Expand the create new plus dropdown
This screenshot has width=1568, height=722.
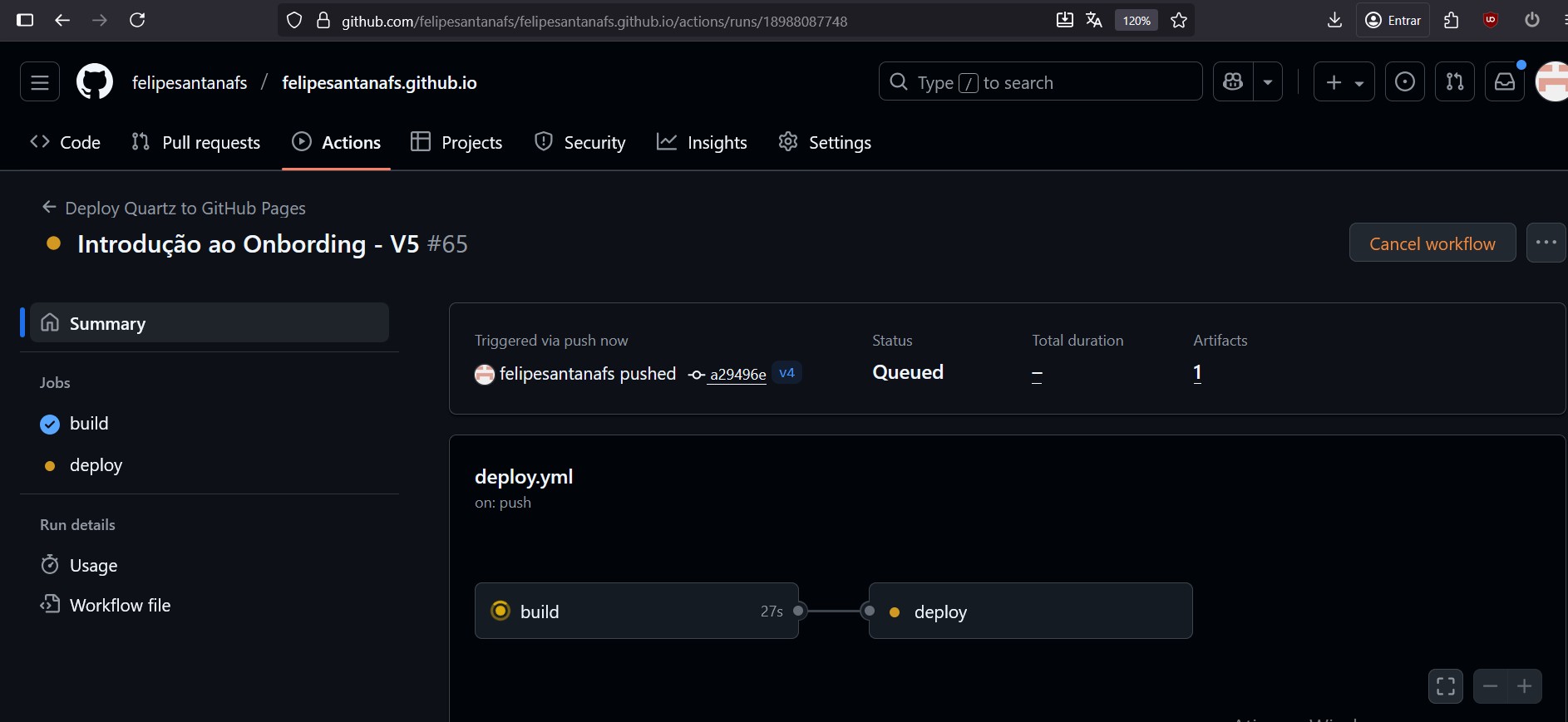(x=1344, y=82)
